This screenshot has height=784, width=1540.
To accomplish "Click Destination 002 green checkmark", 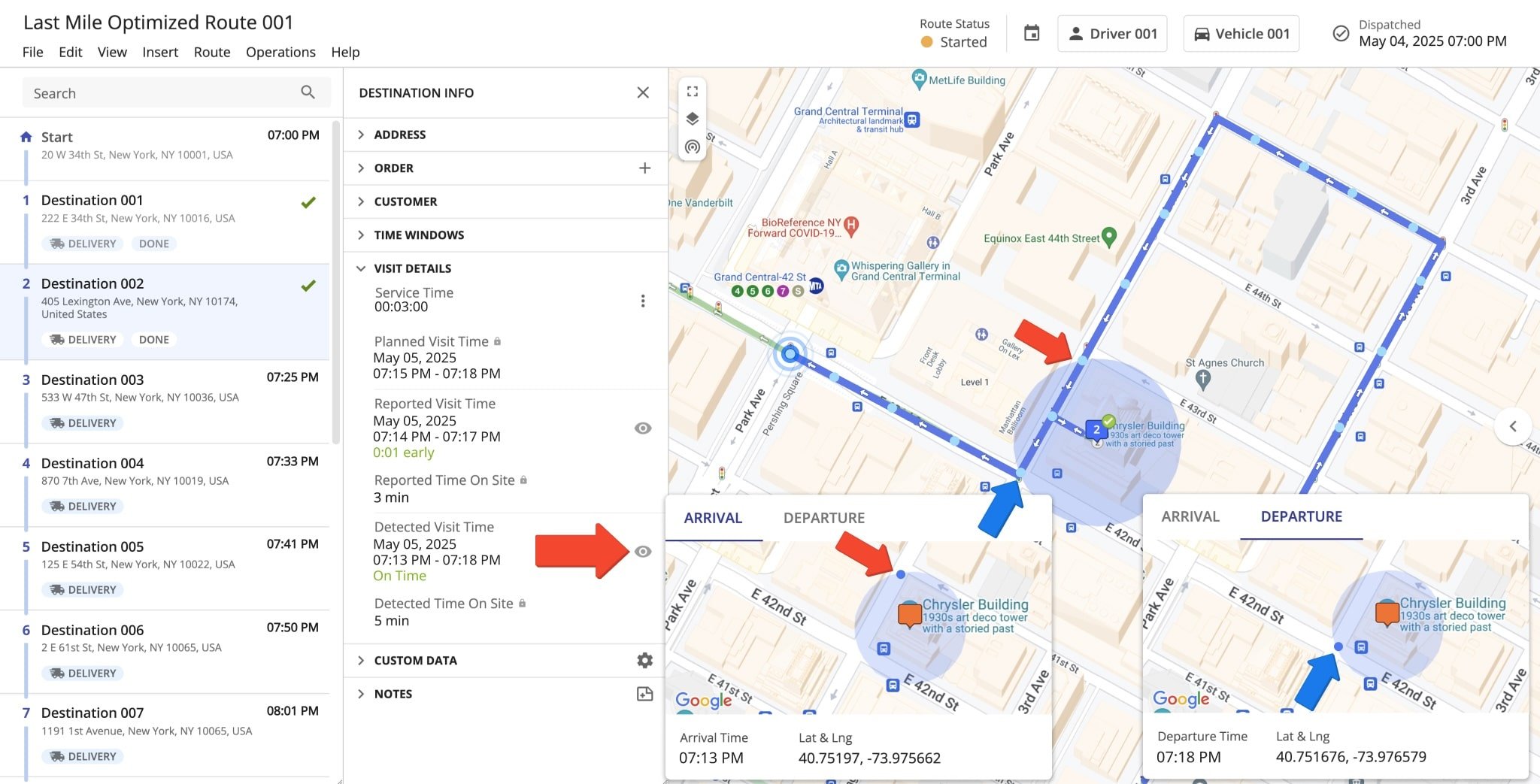I will point(308,286).
